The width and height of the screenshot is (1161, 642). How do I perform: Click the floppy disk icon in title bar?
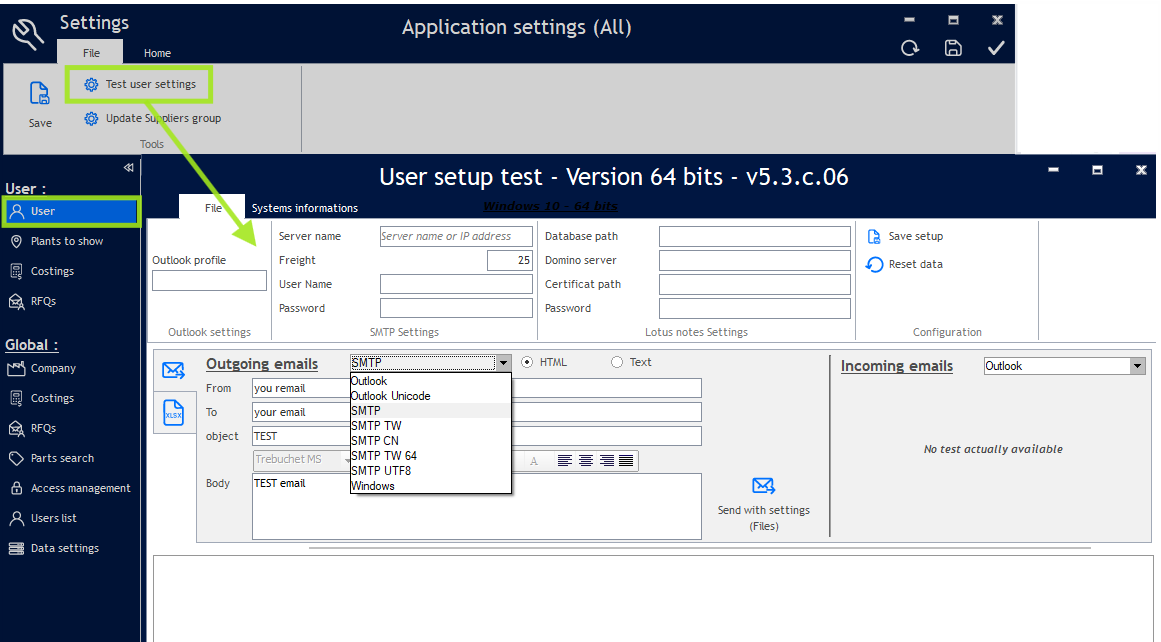[x=953, y=48]
